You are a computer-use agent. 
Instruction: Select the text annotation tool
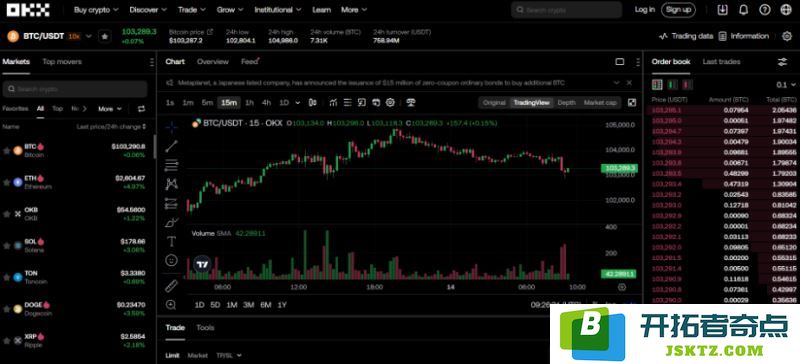tap(172, 241)
